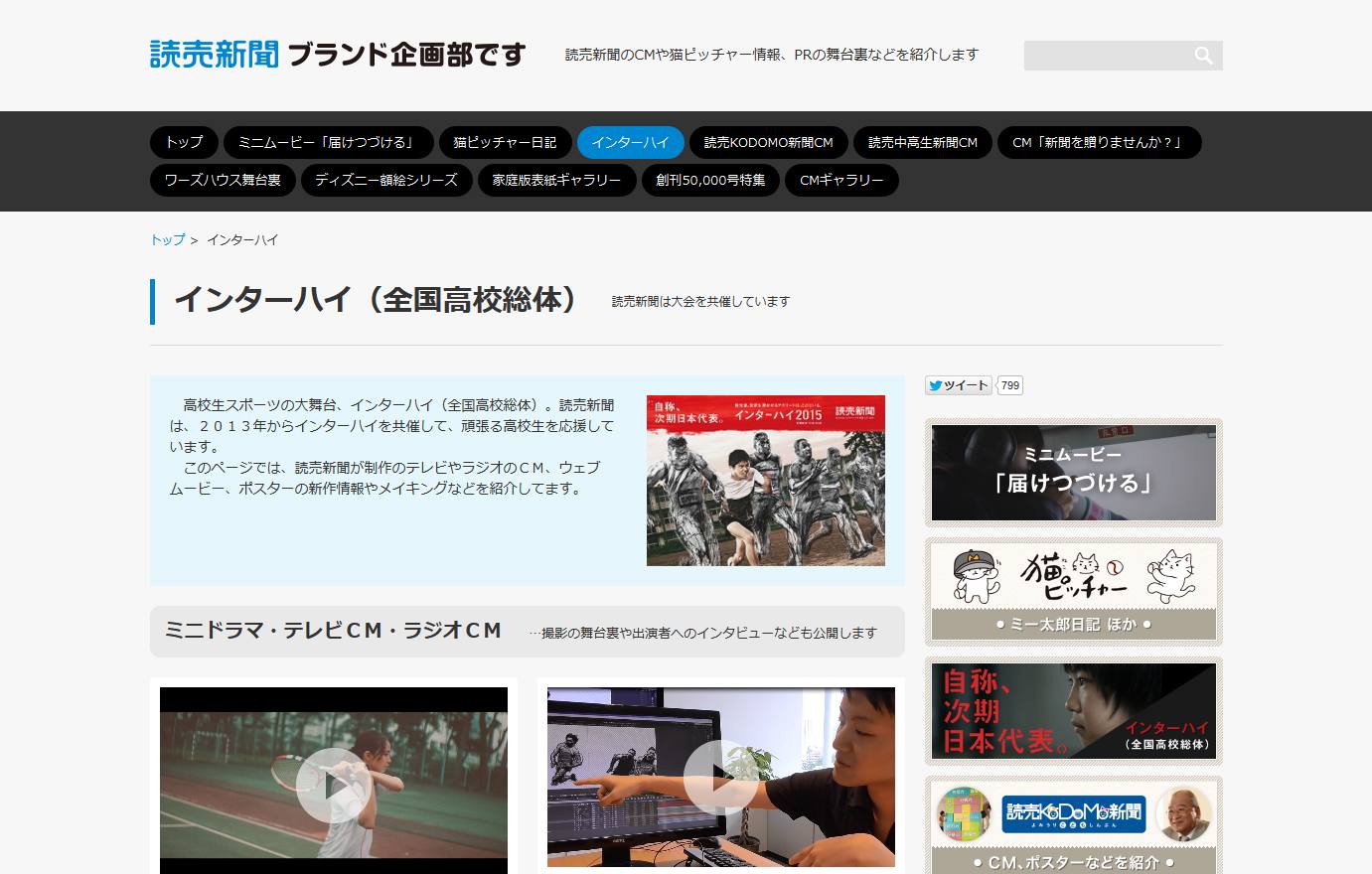This screenshot has width=1372, height=874.
Task: Open the ミニムービー「届けつづける」 sidebar banner
Action: 1074,473
